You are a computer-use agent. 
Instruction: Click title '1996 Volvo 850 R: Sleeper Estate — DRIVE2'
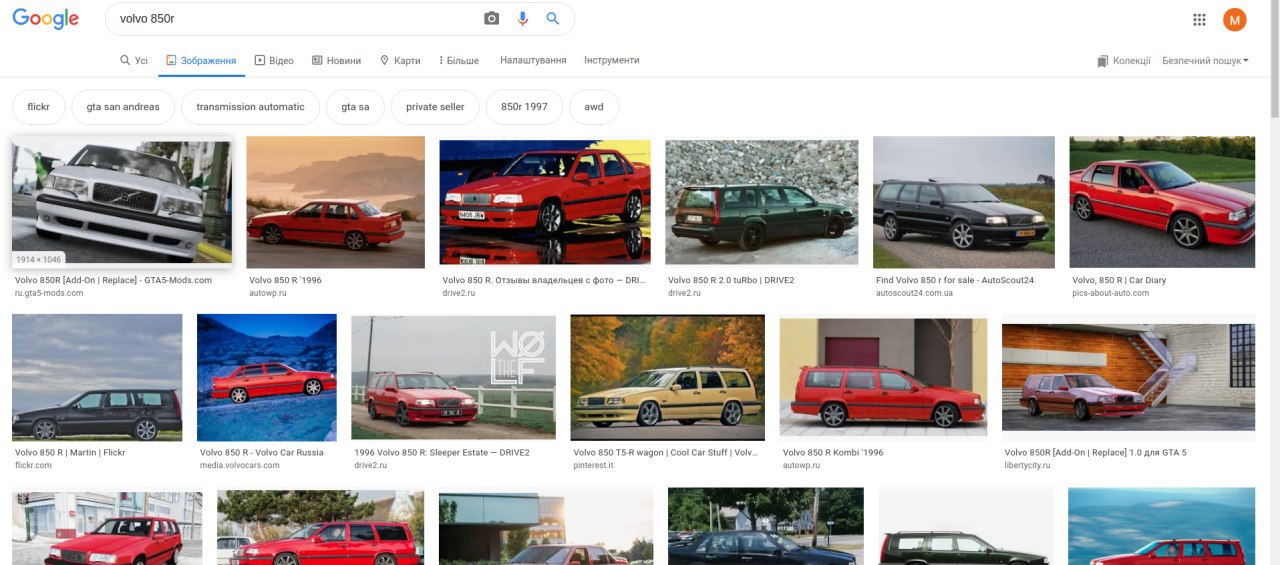pyautogui.click(x=442, y=452)
